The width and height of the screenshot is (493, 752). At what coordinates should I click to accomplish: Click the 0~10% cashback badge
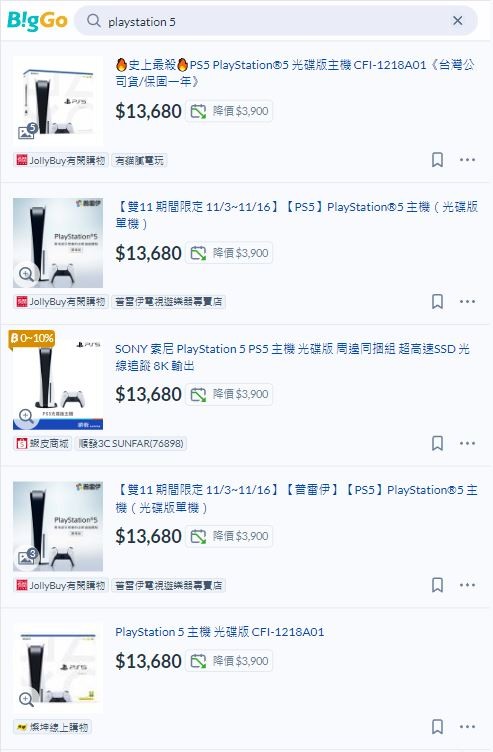pos(32,339)
